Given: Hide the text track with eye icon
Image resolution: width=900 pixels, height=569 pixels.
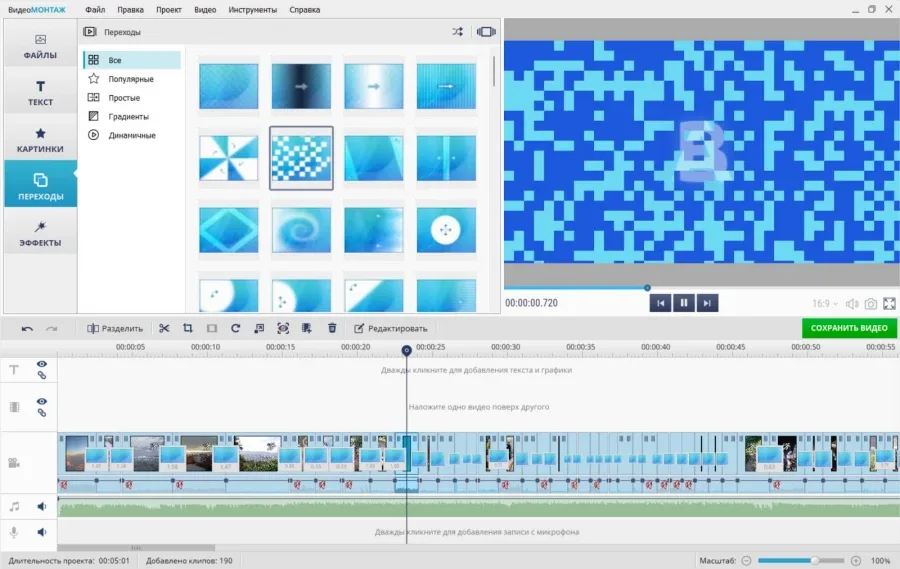Looking at the screenshot, I should [x=42, y=365].
